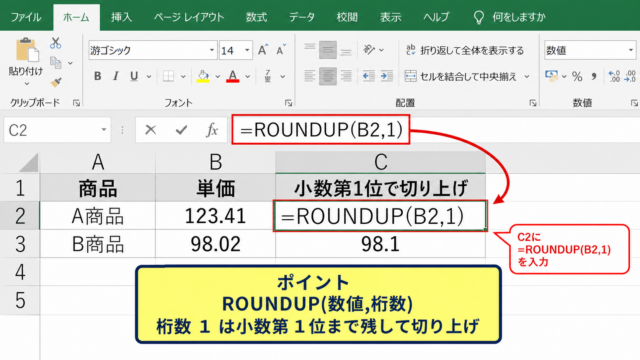Select cell containing 98.1
Image resolution: width=640 pixels, height=360 pixels.
pyautogui.click(x=380, y=244)
